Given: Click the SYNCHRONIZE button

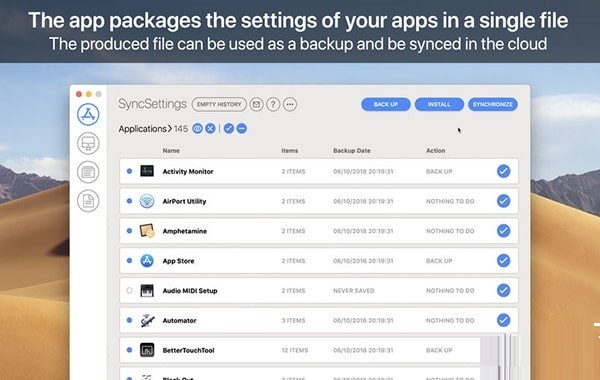Looking at the screenshot, I should [493, 104].
